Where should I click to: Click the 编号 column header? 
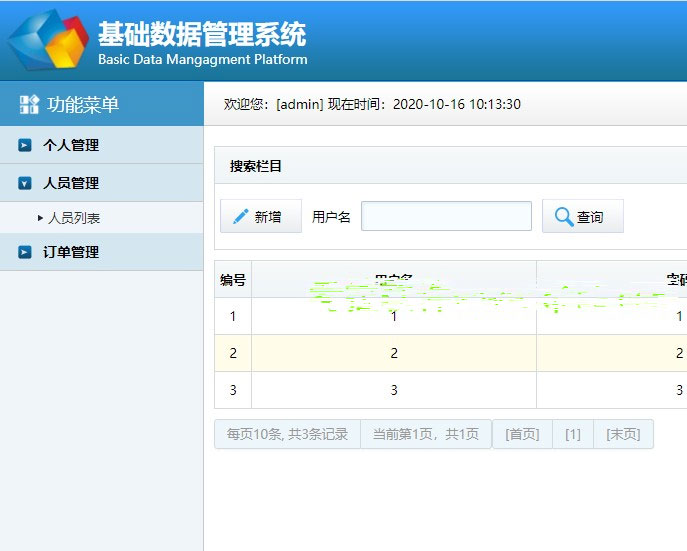(233, 280)
